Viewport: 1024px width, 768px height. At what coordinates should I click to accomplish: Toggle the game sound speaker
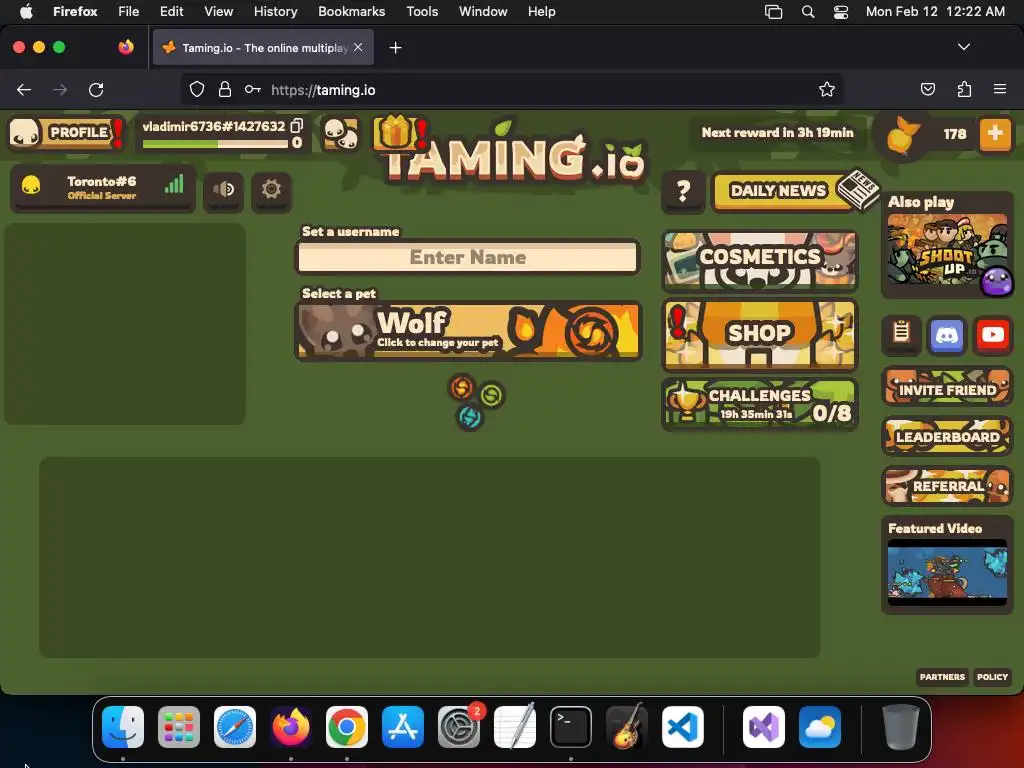223,189
